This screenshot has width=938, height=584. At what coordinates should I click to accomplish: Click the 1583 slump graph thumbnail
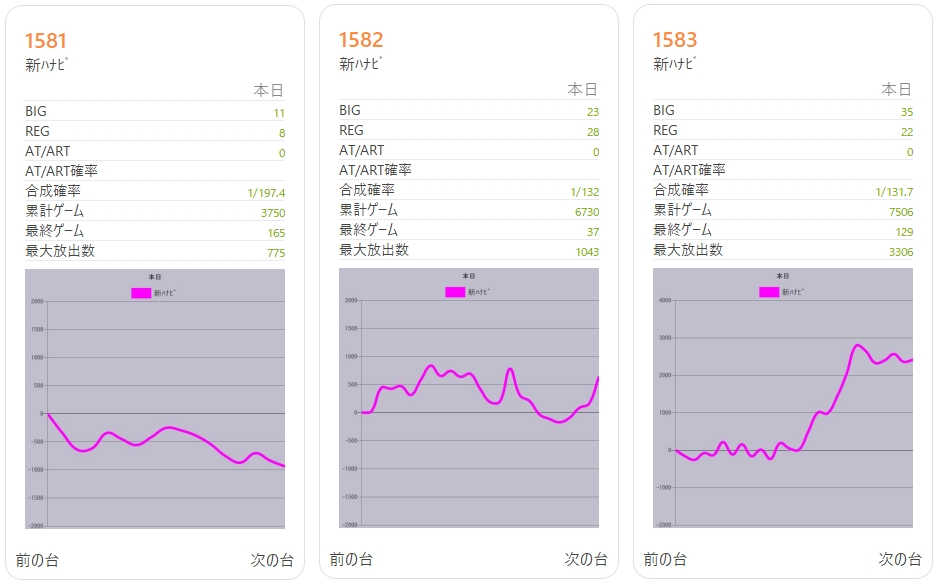click(783, 399)
